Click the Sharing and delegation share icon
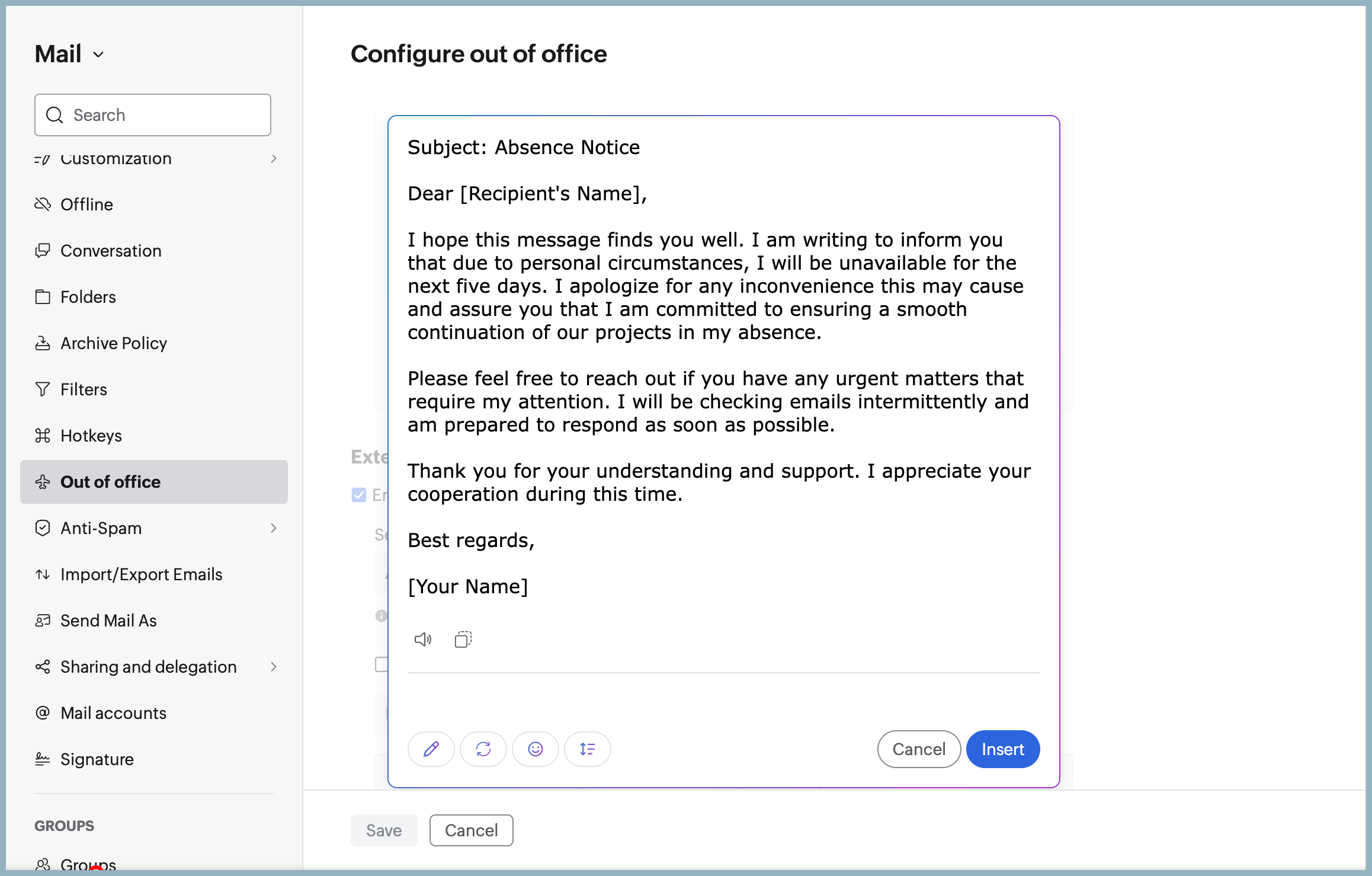This screenshot has width=1372, height=876. (x=43, y=667)
